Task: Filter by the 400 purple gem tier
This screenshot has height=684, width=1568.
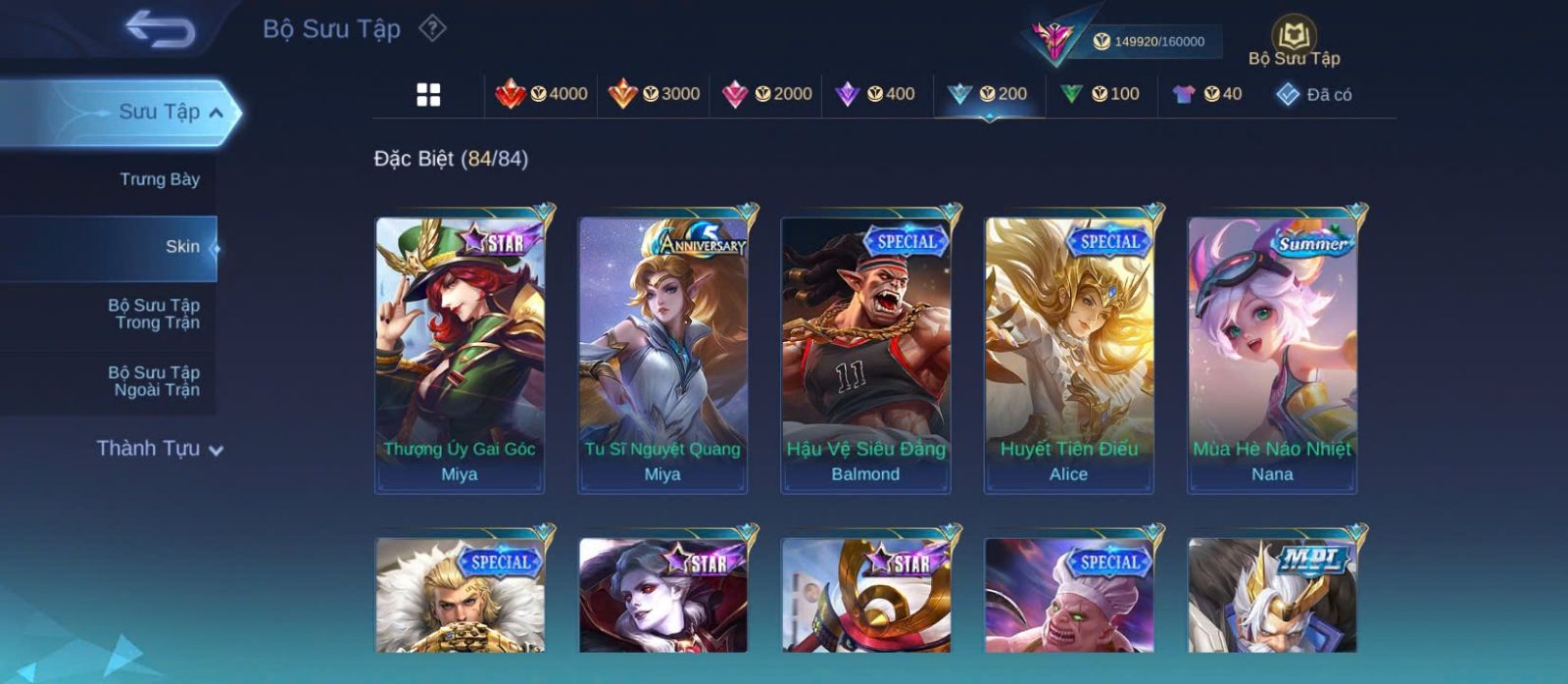Action: tap(875, 94)
